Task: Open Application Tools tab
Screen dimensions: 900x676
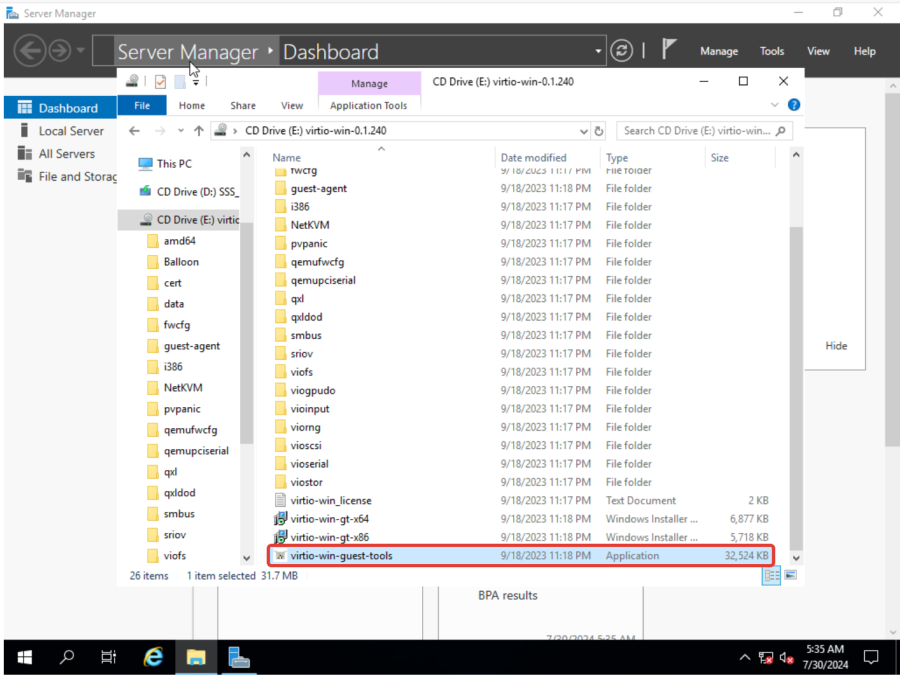Action: pos(368,106)
